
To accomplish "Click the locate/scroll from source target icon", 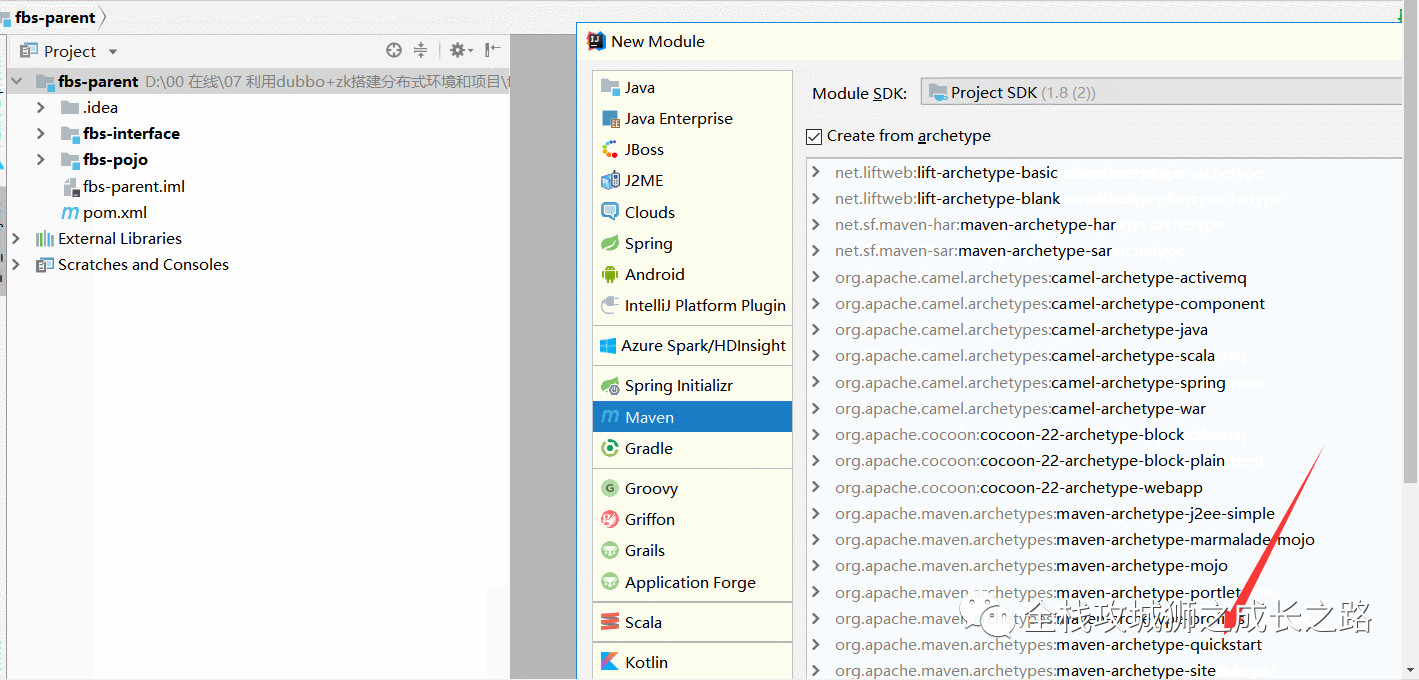I will pyautogui.click(x=394, y=50).
